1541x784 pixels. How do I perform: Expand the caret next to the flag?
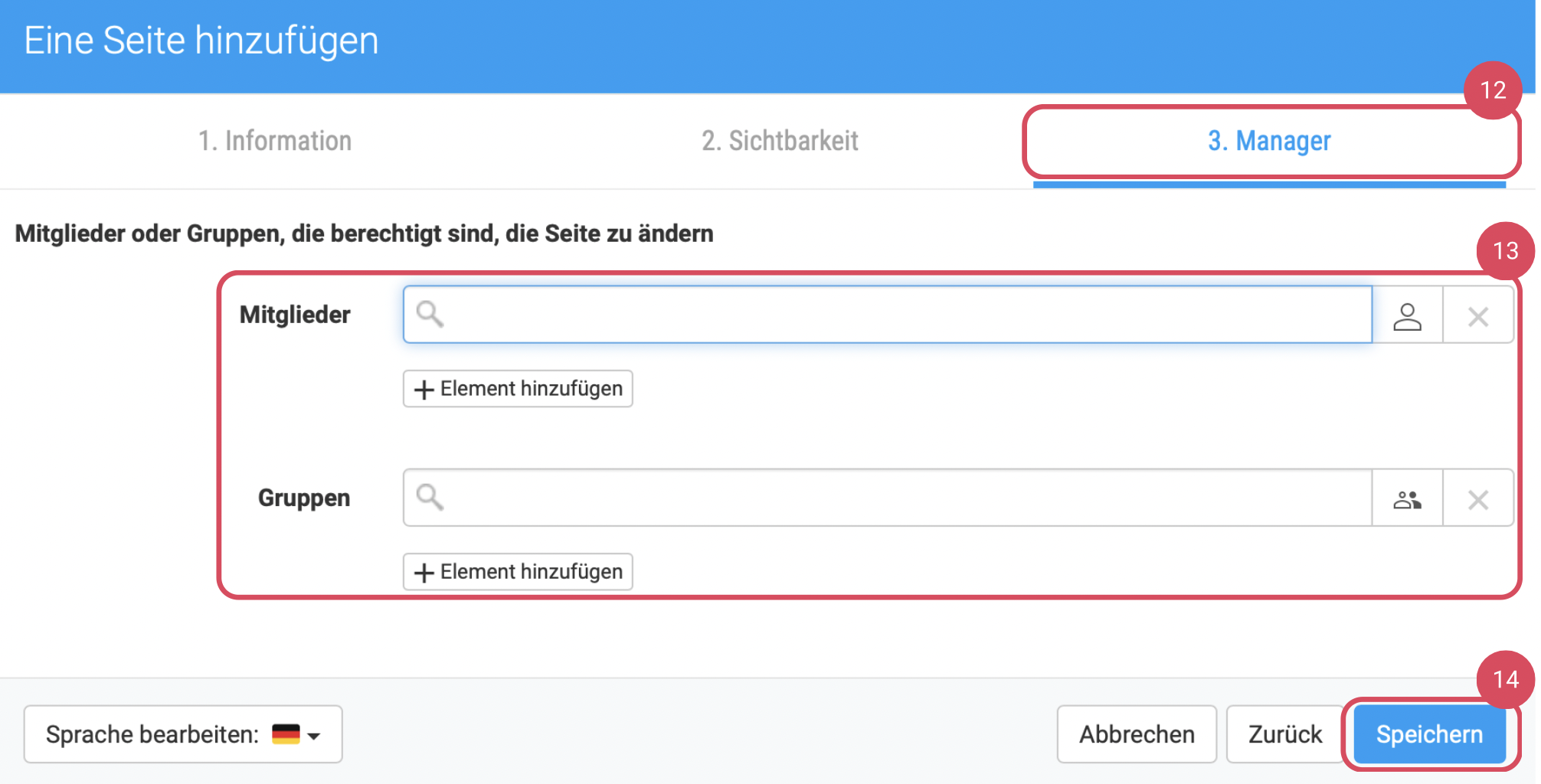click(314, 736)
